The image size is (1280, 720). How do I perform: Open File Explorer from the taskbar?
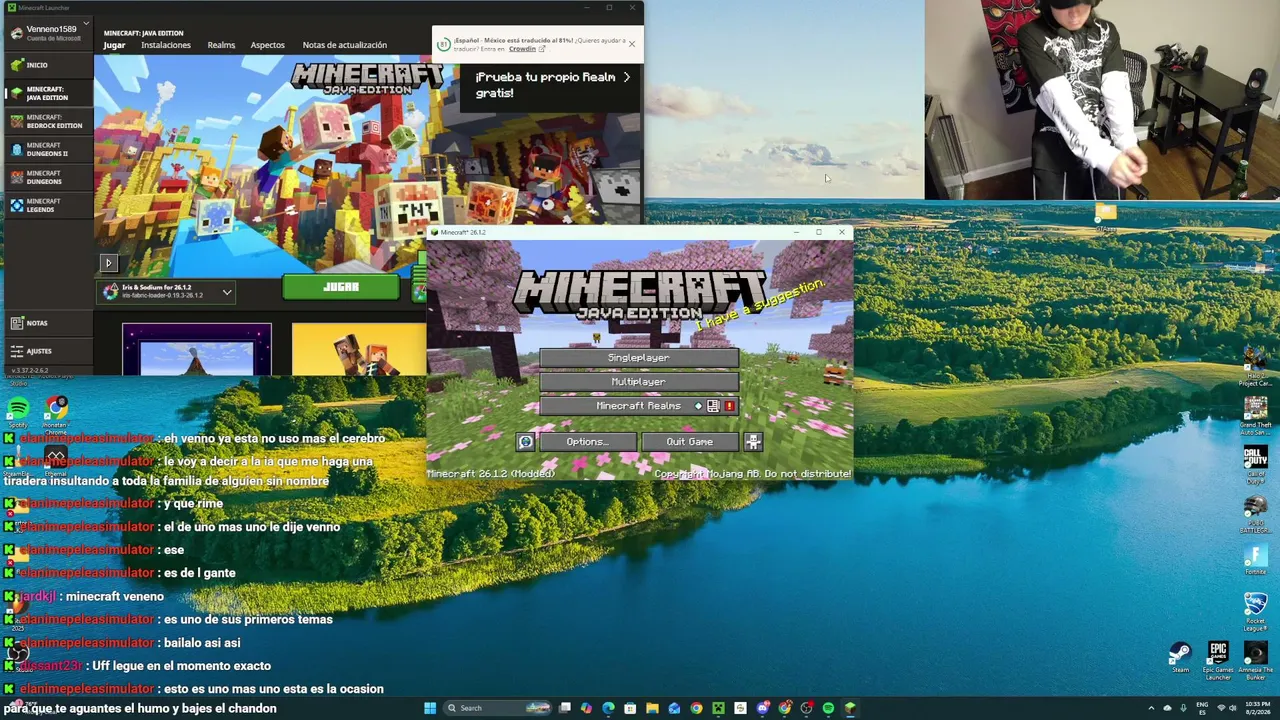pos(652,708)
